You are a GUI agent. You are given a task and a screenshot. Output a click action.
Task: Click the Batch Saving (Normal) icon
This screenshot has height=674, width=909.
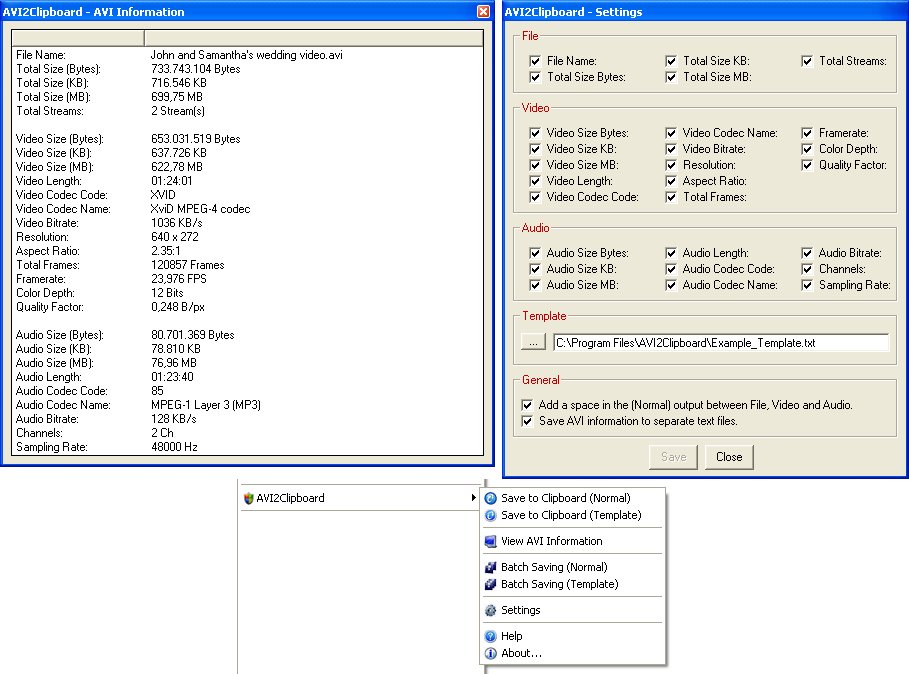coord(490,567)
